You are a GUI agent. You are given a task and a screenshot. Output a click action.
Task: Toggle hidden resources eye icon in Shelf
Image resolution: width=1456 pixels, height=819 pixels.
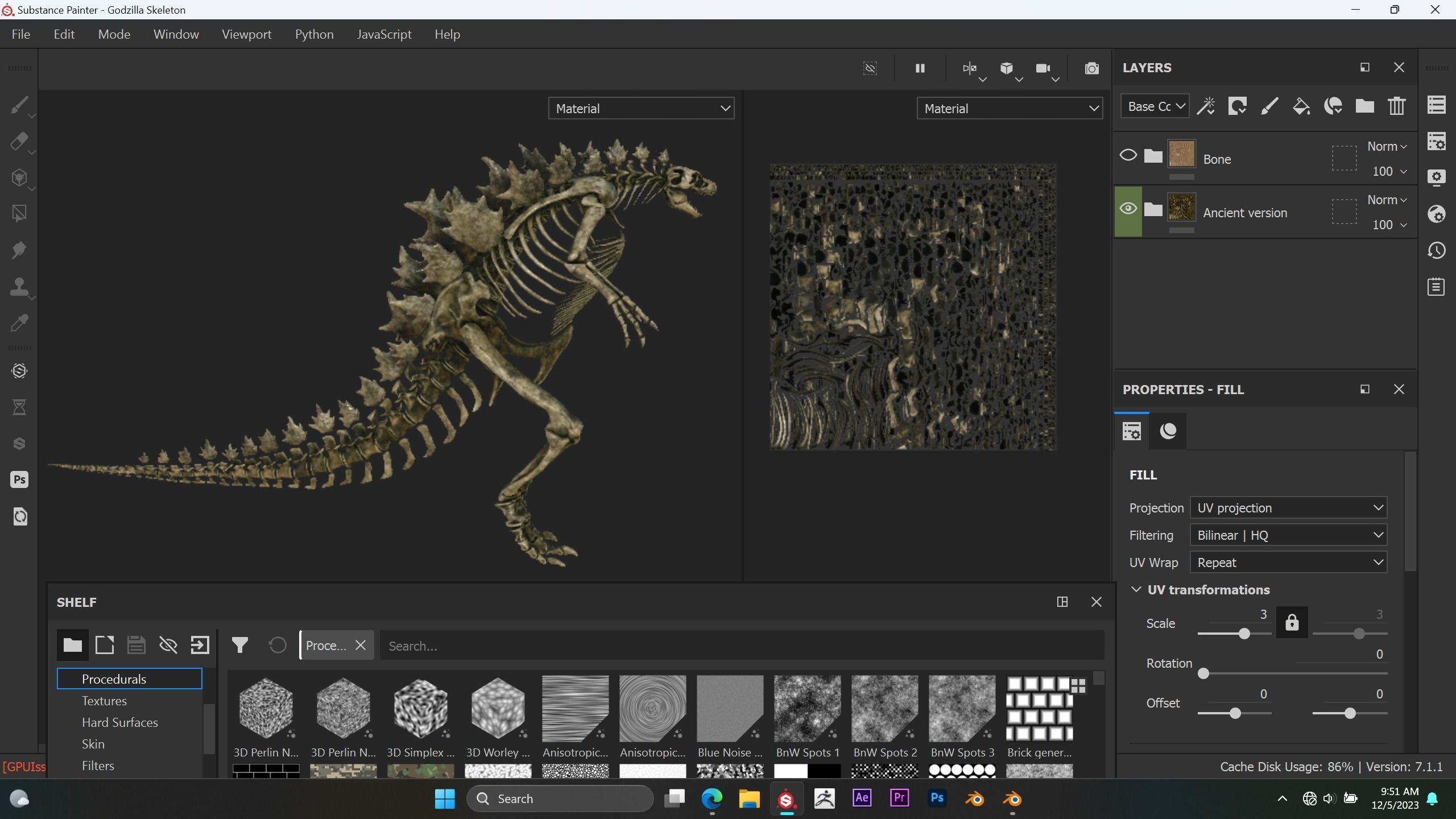168,645
